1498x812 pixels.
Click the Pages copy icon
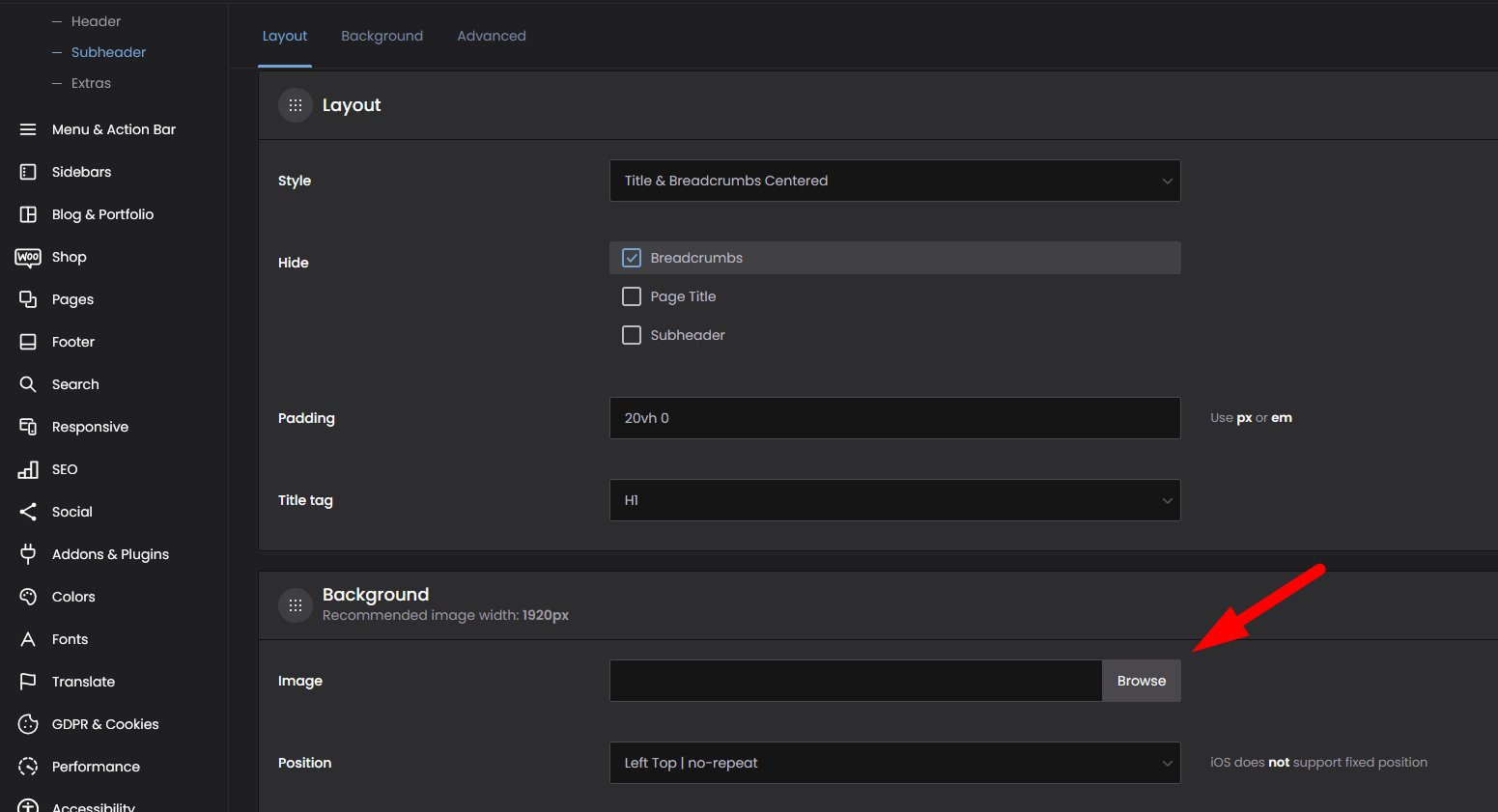tap(28, 299)
